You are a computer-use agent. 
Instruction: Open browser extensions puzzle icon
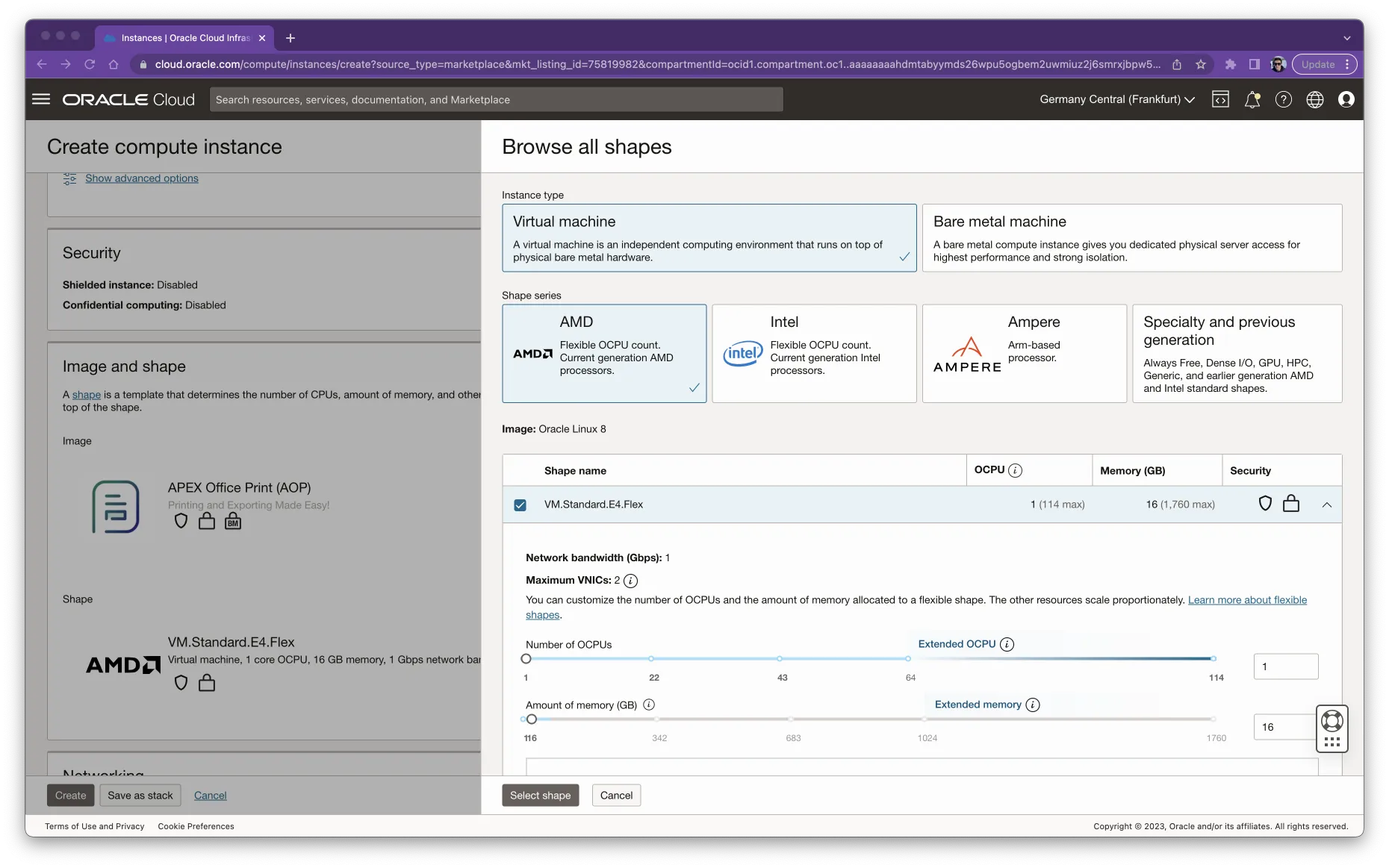point(1231,64)
